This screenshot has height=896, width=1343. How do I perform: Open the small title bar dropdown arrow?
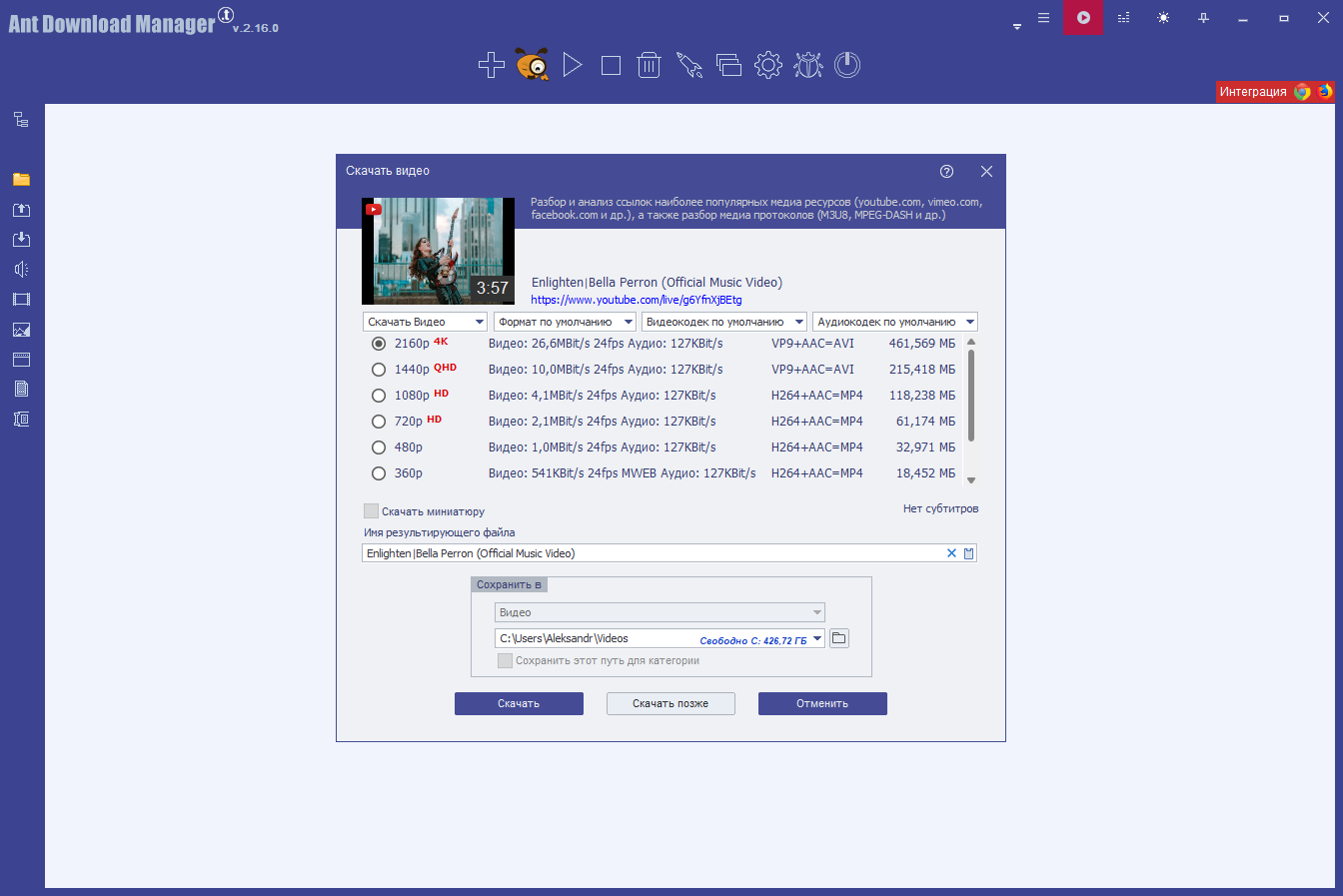1017,27
